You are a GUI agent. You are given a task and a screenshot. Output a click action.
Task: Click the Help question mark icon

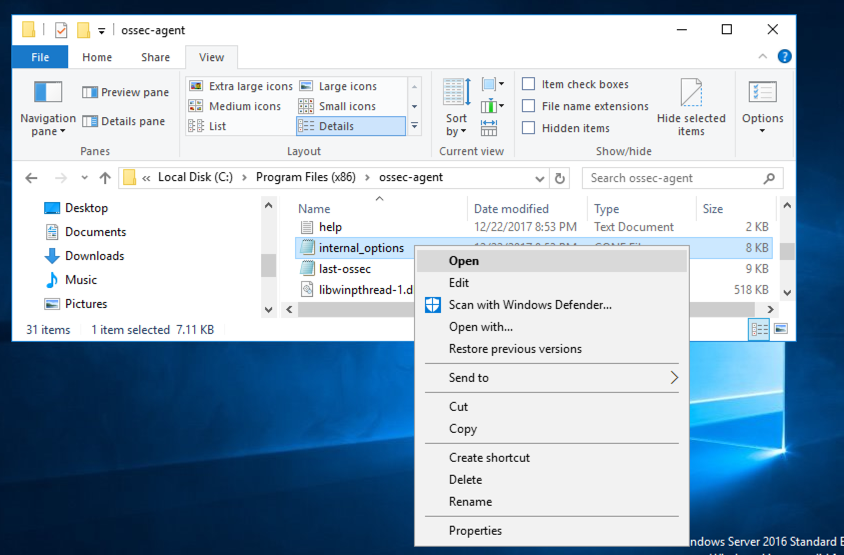[785, 57]
